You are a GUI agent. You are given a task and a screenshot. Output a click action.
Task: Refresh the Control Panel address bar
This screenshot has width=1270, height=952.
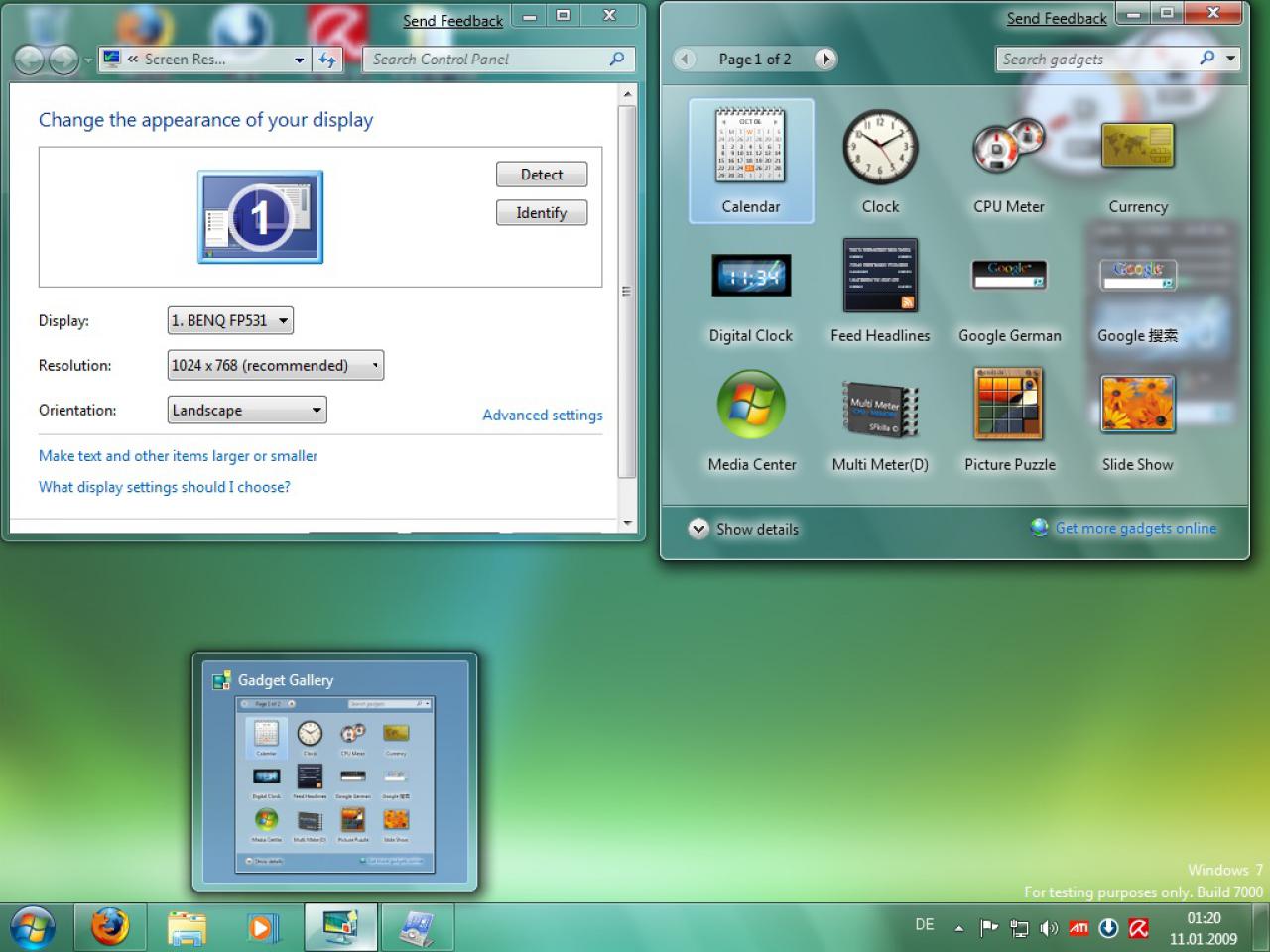point(327,59)
